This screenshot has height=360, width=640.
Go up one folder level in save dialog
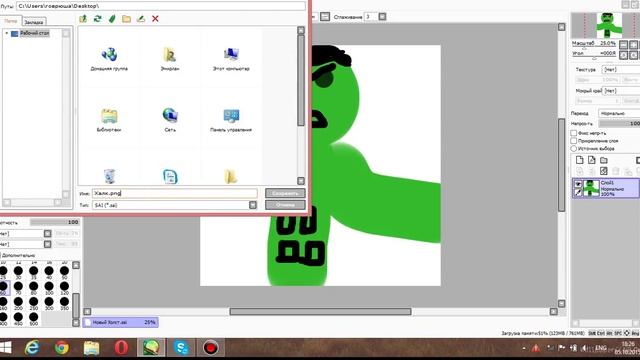click(83, 19)
